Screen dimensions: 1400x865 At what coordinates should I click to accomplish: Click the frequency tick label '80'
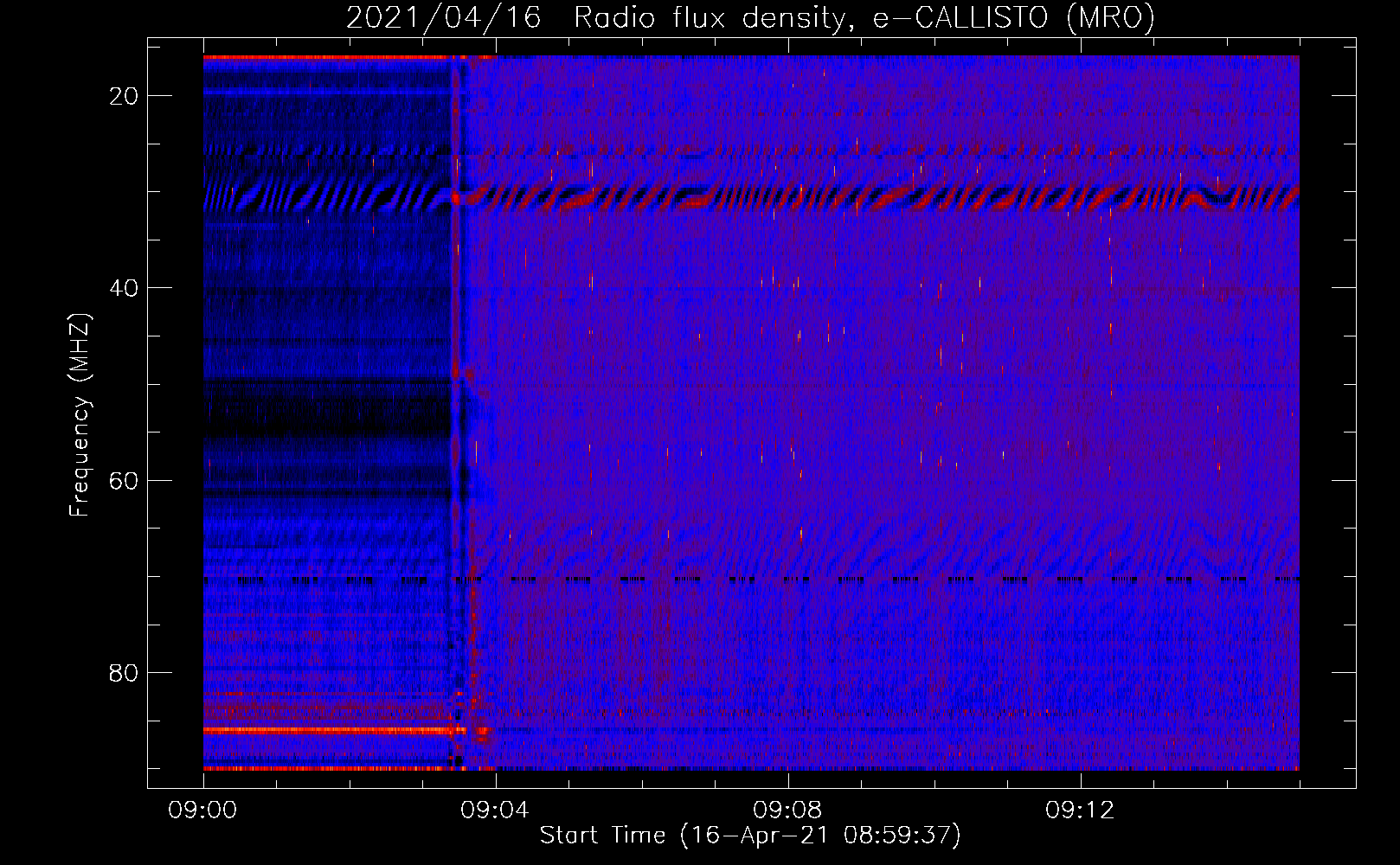coord(124,672)
